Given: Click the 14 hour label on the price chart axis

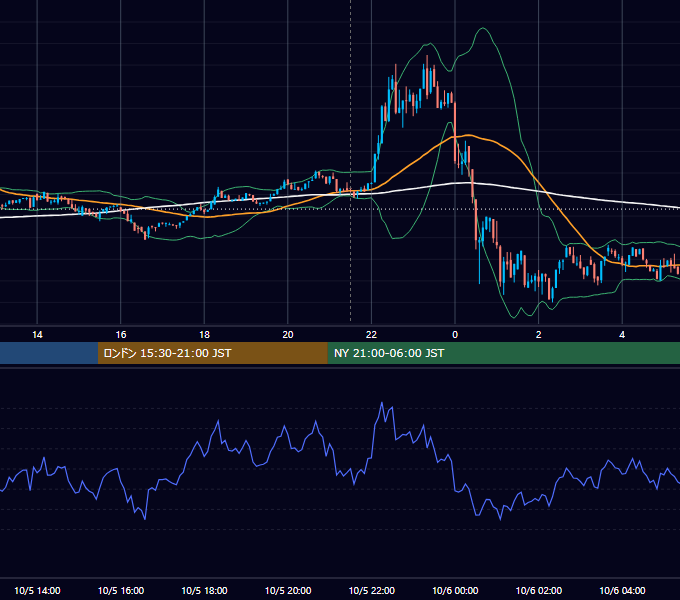Looking at the screenshot, I should point(37,335).
